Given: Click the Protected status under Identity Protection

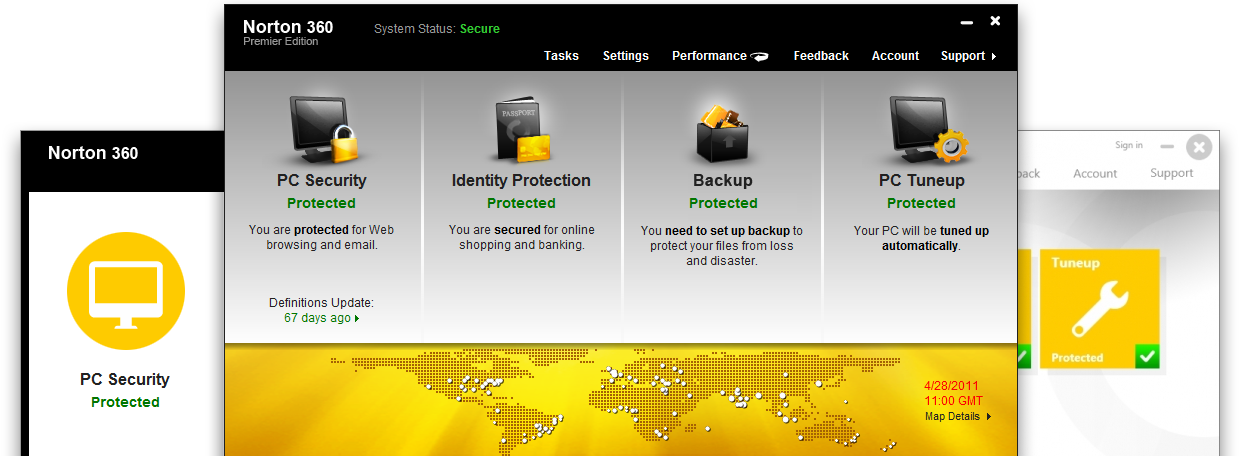Looking at the screenshot, I should tap(521, 203).
